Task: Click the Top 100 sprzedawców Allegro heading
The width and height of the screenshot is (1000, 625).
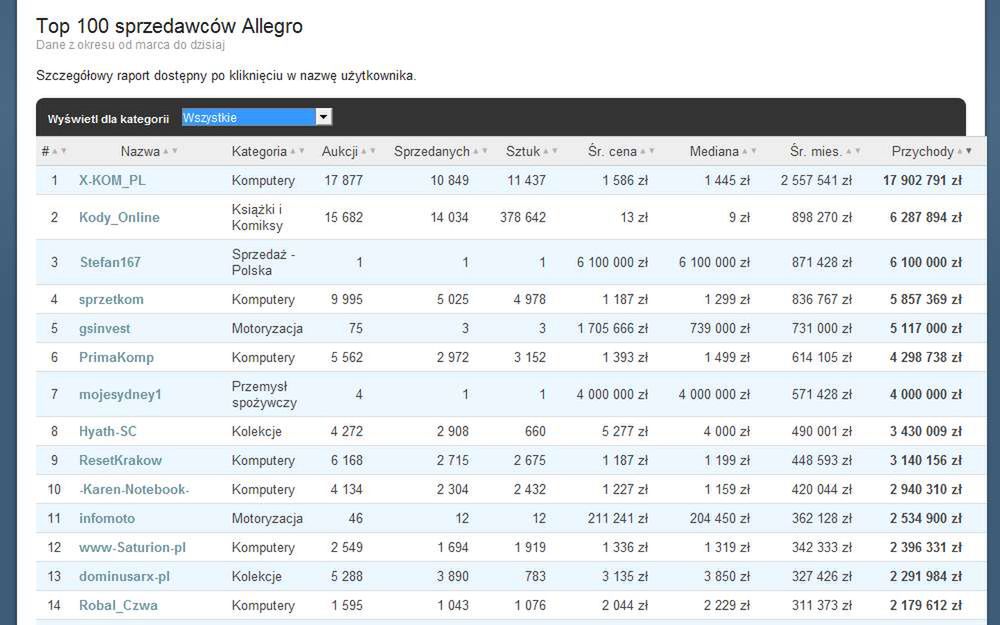Action: point(169,26)
